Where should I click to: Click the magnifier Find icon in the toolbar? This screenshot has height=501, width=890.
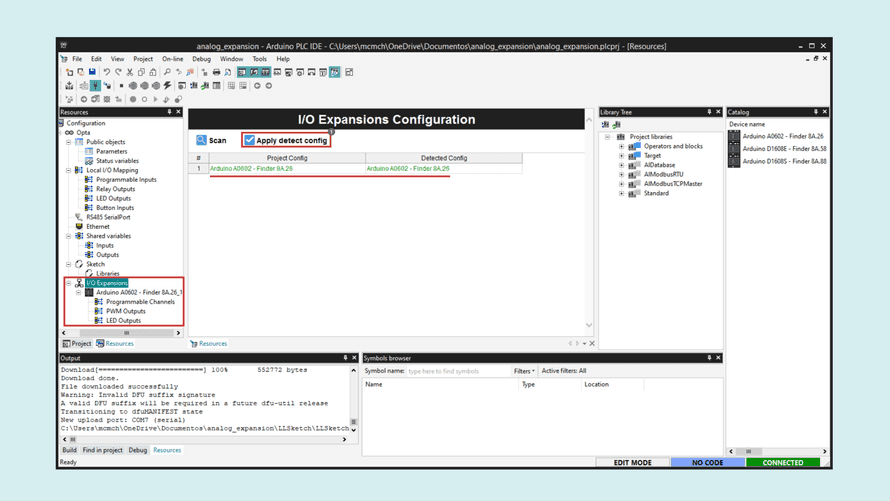[x=167, y=72]
